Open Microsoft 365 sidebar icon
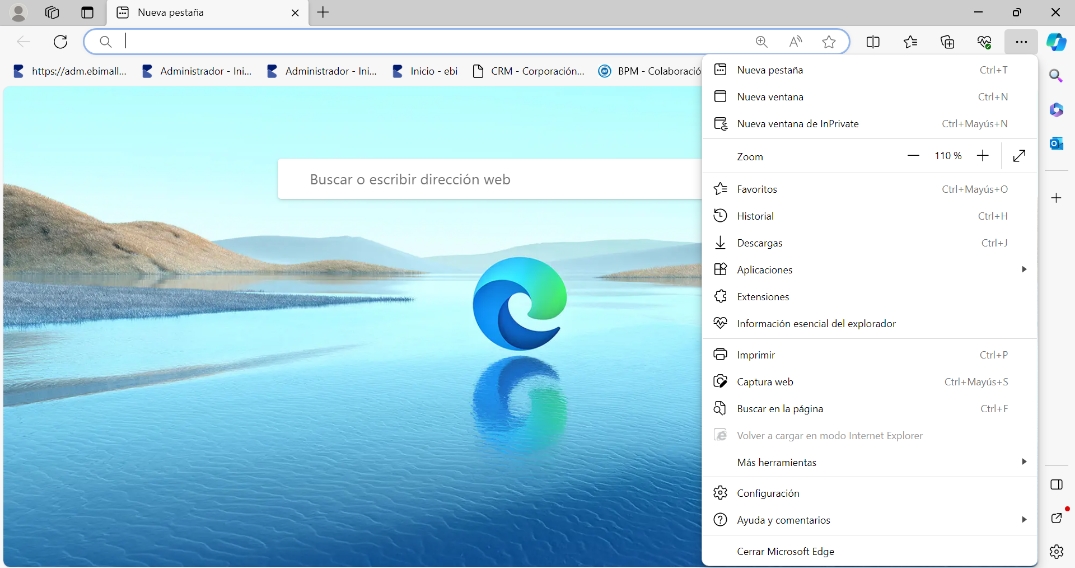 [1056, 109]
